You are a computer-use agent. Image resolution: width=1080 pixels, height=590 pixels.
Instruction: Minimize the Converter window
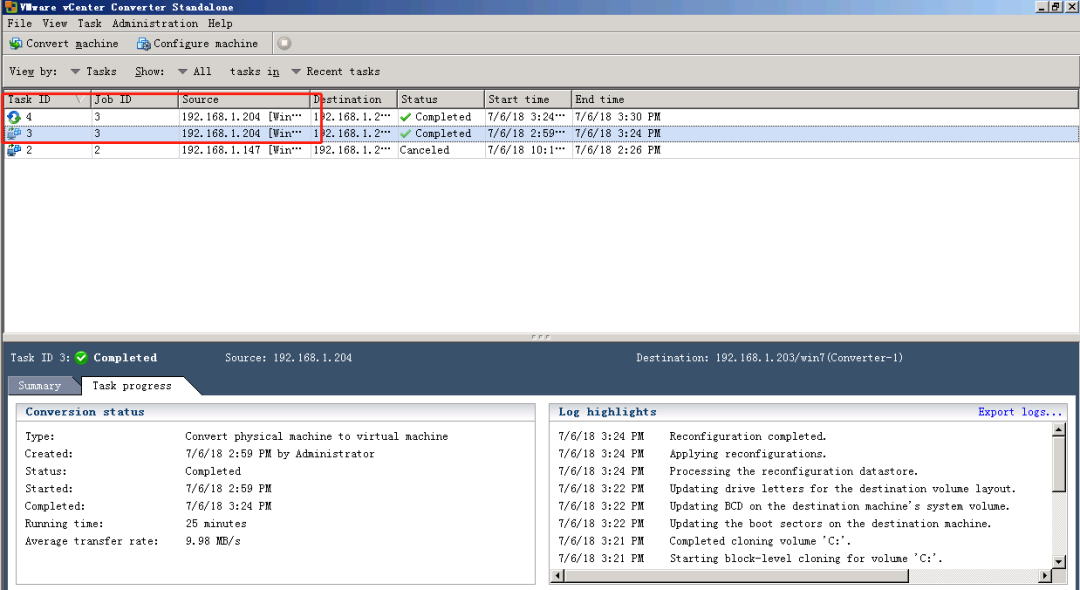point(1041,7)
